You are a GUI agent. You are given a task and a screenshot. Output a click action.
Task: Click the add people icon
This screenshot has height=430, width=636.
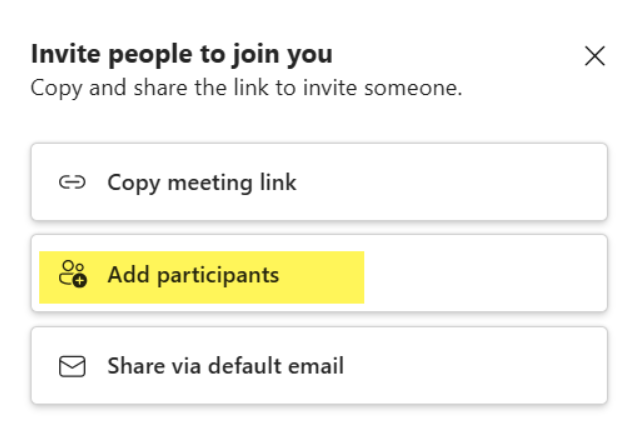(x=72, y=274)
